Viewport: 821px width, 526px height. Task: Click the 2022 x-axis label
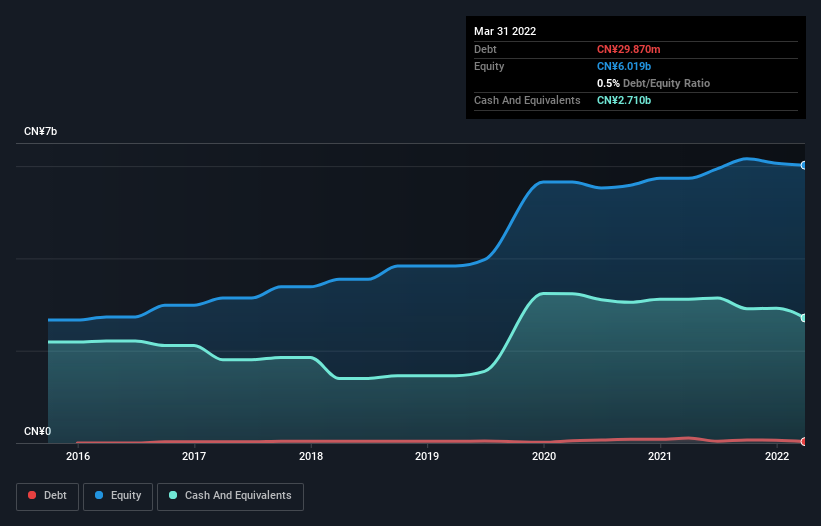coord(777,456)
